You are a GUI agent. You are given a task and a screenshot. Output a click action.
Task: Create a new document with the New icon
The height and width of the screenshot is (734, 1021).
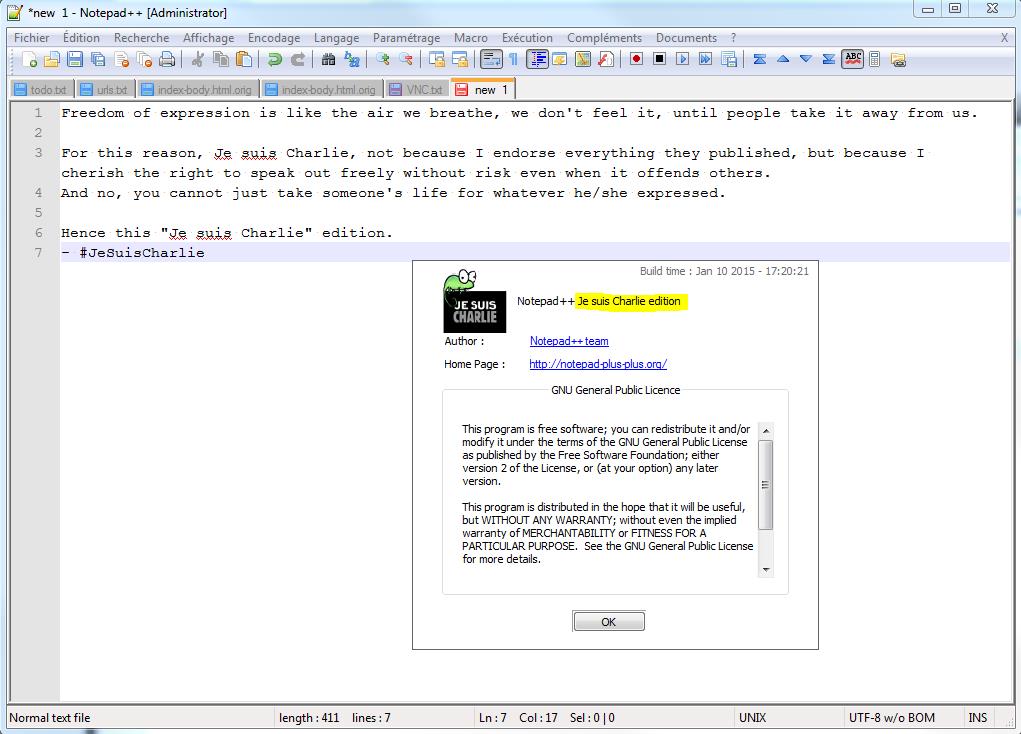pyautogui.click(x=29, y=60)
